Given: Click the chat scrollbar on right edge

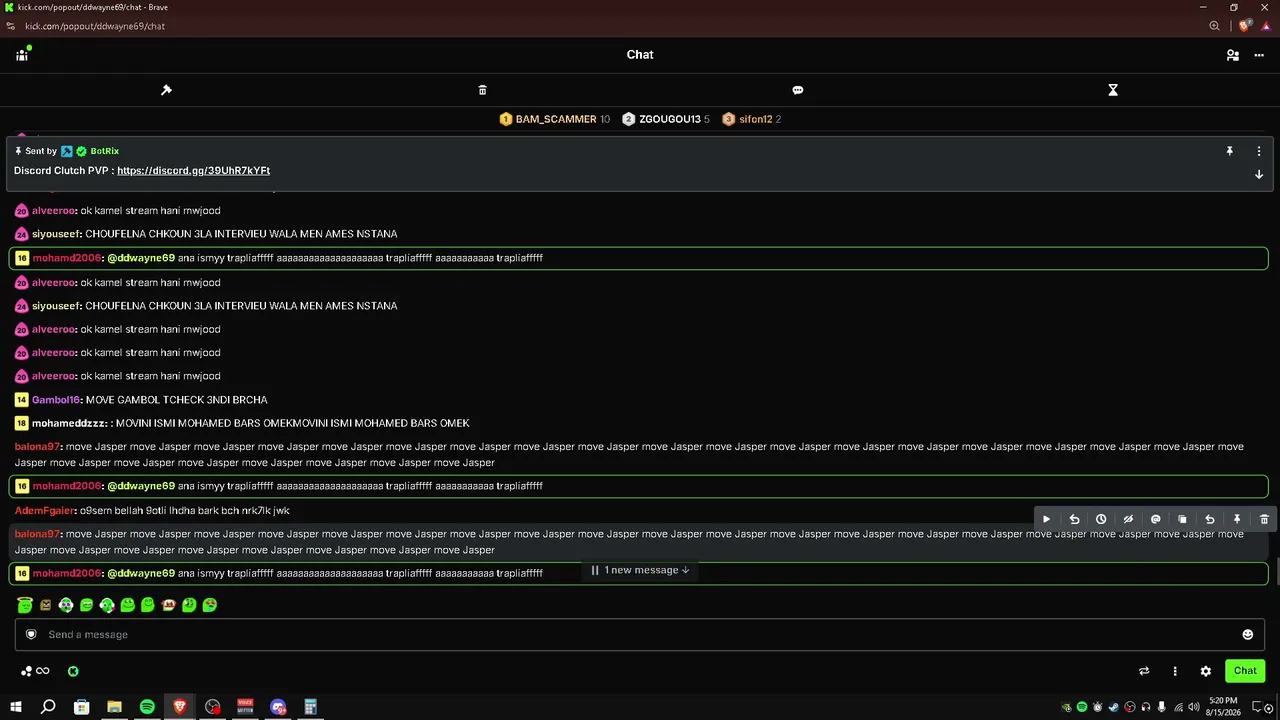Looking at the screenshot, I should [x=1276, y=571].
